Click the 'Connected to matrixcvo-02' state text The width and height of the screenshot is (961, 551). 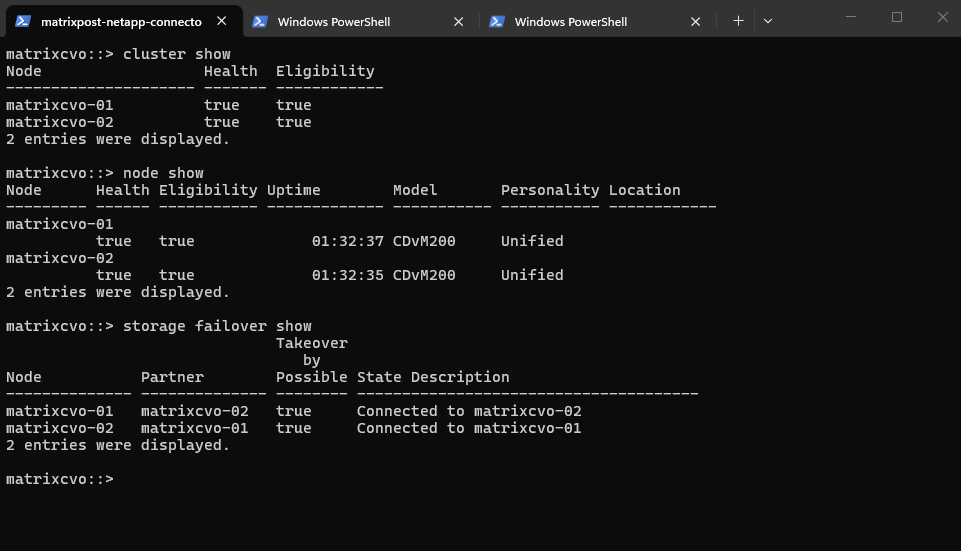(469, 411)
